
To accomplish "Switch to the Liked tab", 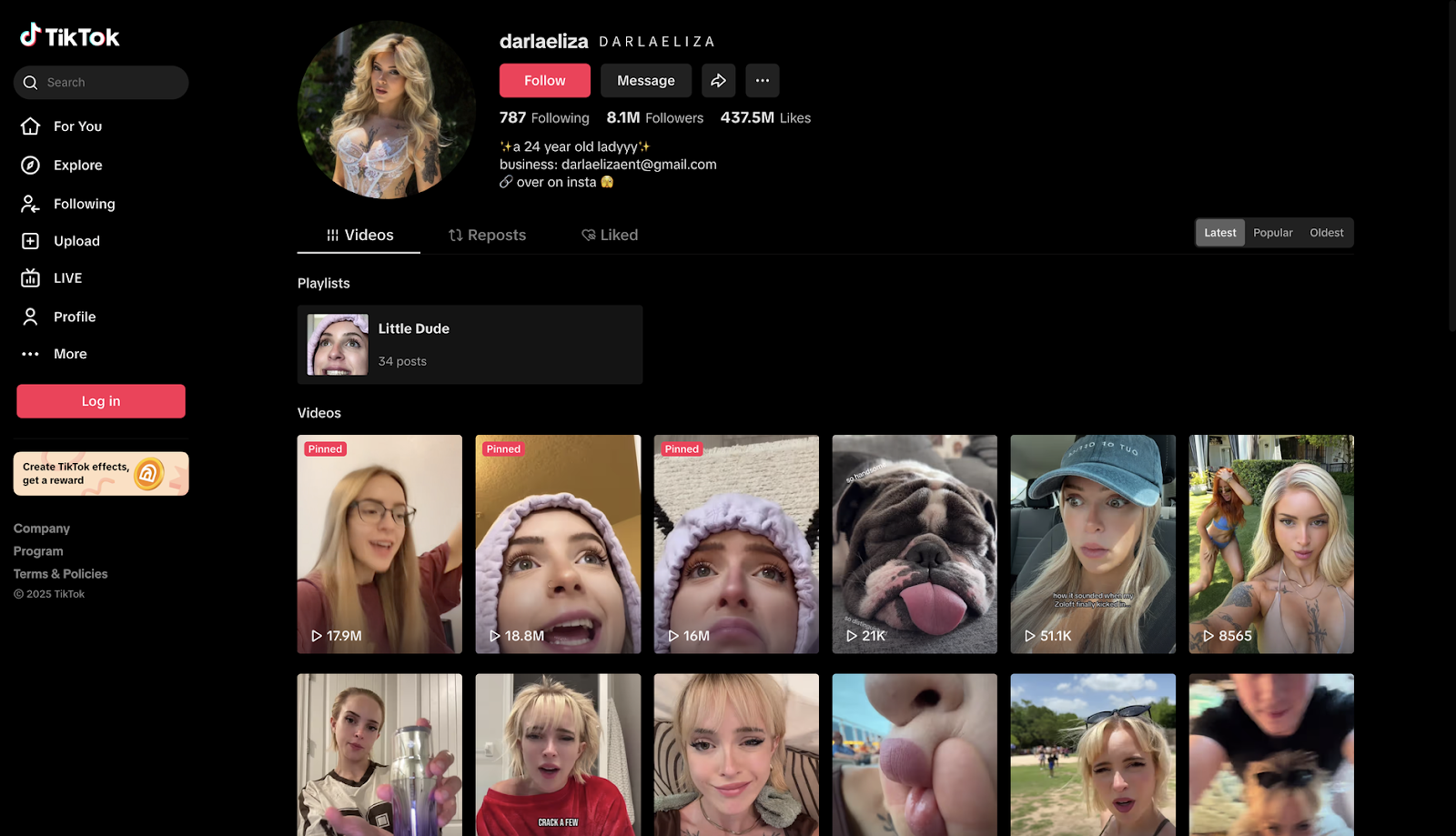I will click(x=610, y=236).
